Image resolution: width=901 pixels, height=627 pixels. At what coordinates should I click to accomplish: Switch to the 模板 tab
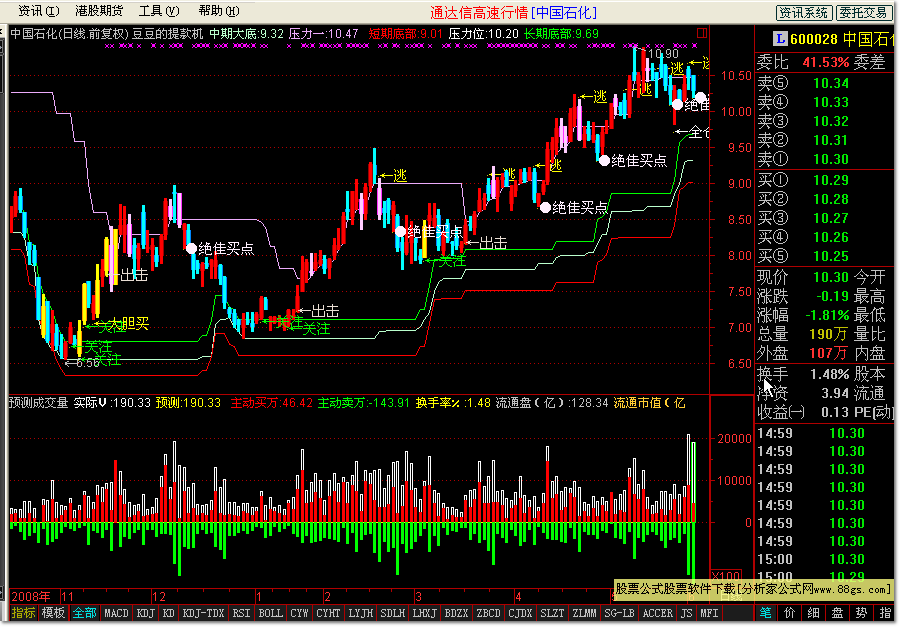pos(53,613)
